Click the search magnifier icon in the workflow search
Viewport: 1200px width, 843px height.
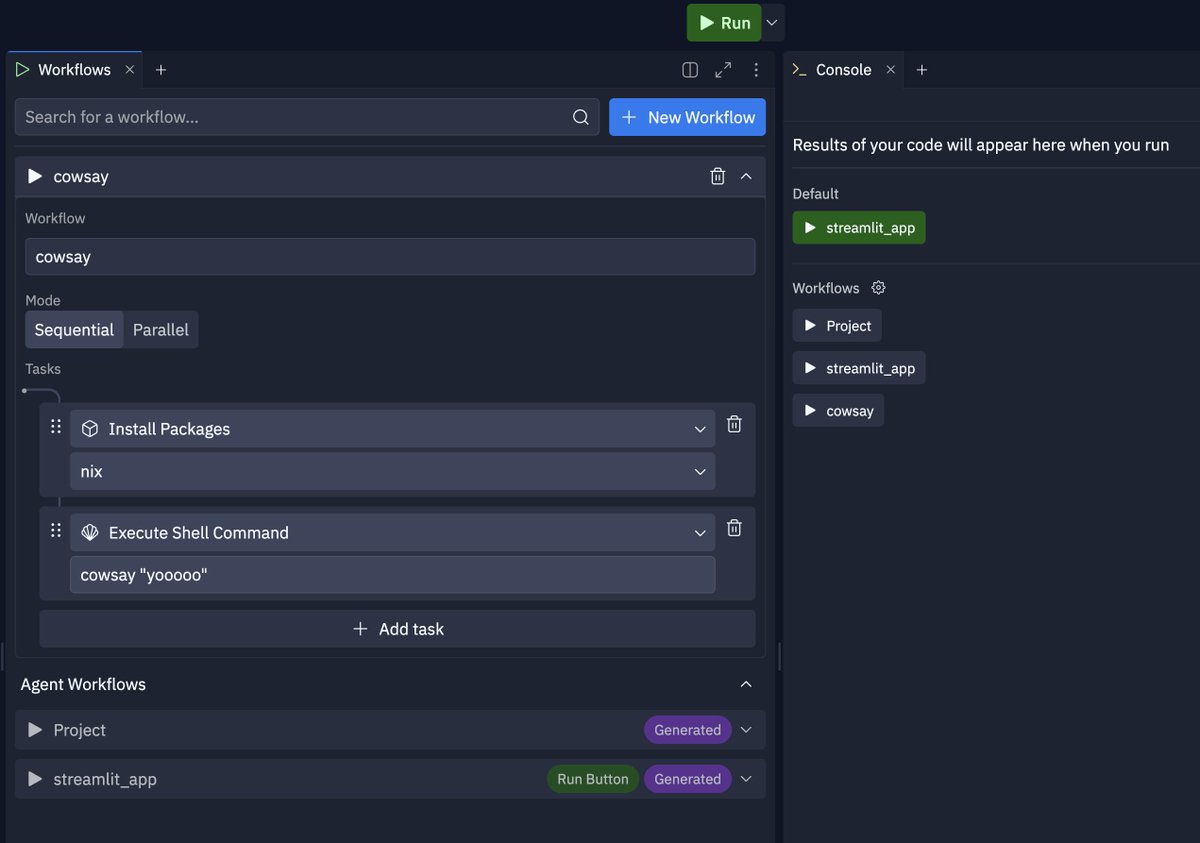[x=581, y=116]
